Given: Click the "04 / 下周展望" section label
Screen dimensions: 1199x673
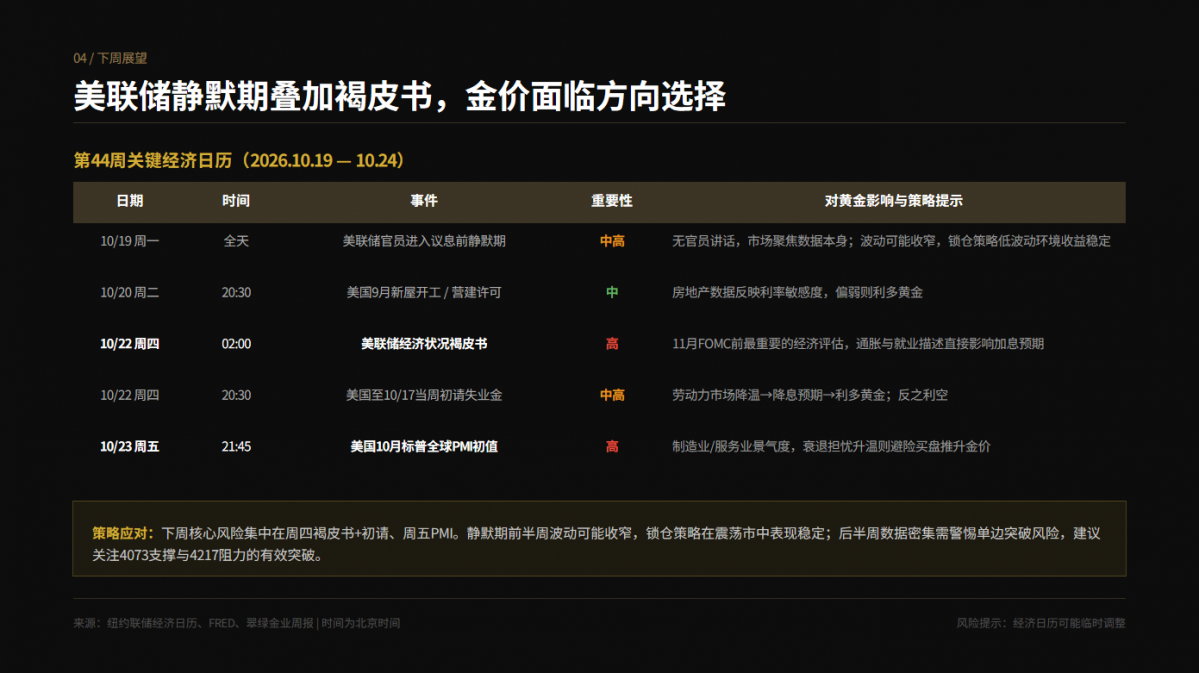Looking at the screenshot, I should 110,58.
